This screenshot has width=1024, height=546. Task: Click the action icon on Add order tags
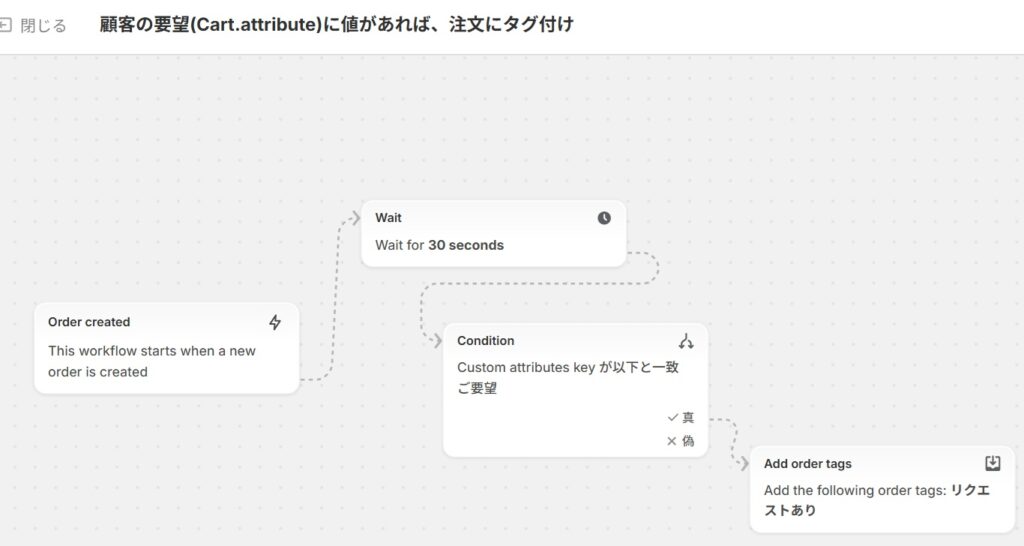point(992,463)
